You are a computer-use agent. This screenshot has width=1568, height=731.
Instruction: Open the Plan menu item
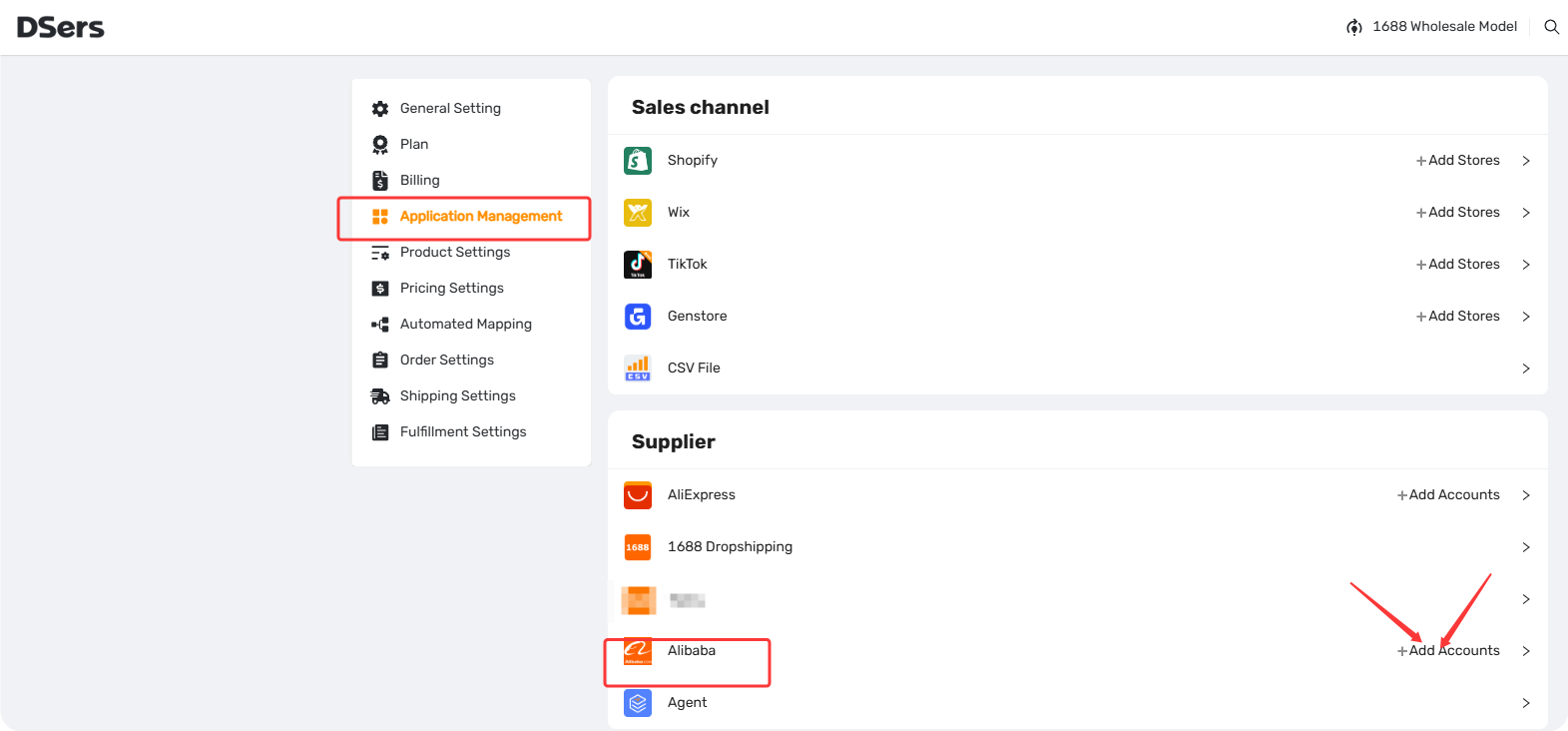pyautogui.click(x=414, y=145)
